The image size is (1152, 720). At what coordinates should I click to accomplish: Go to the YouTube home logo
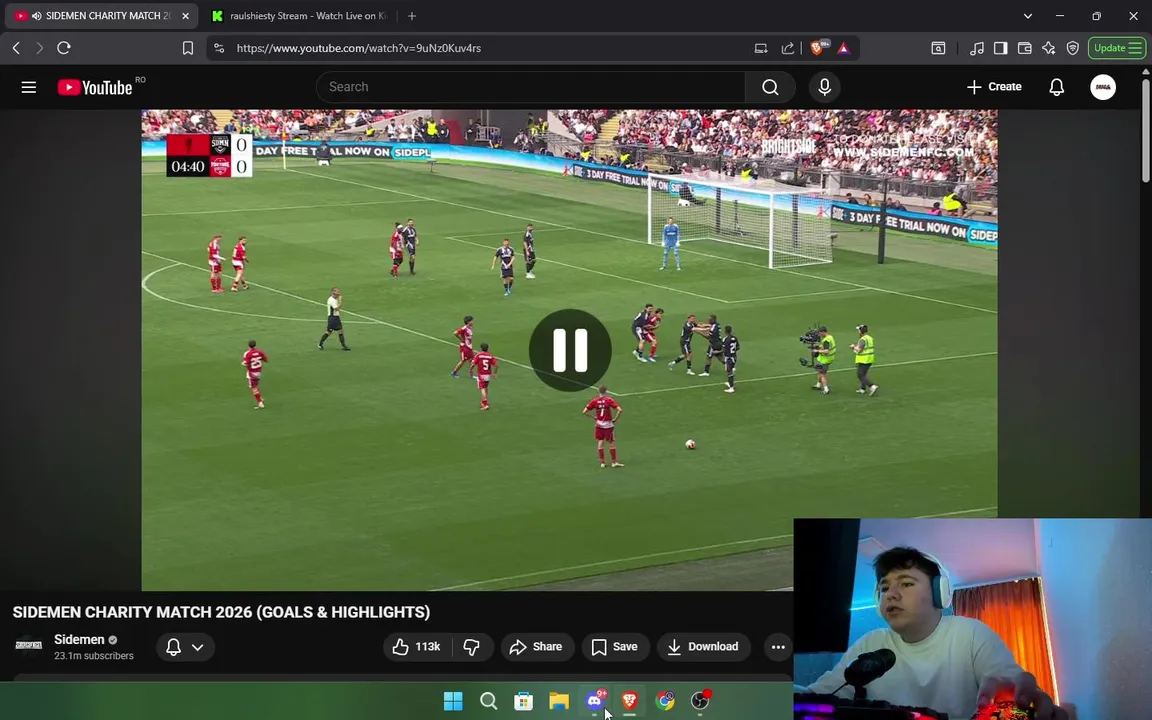[95, 87]
